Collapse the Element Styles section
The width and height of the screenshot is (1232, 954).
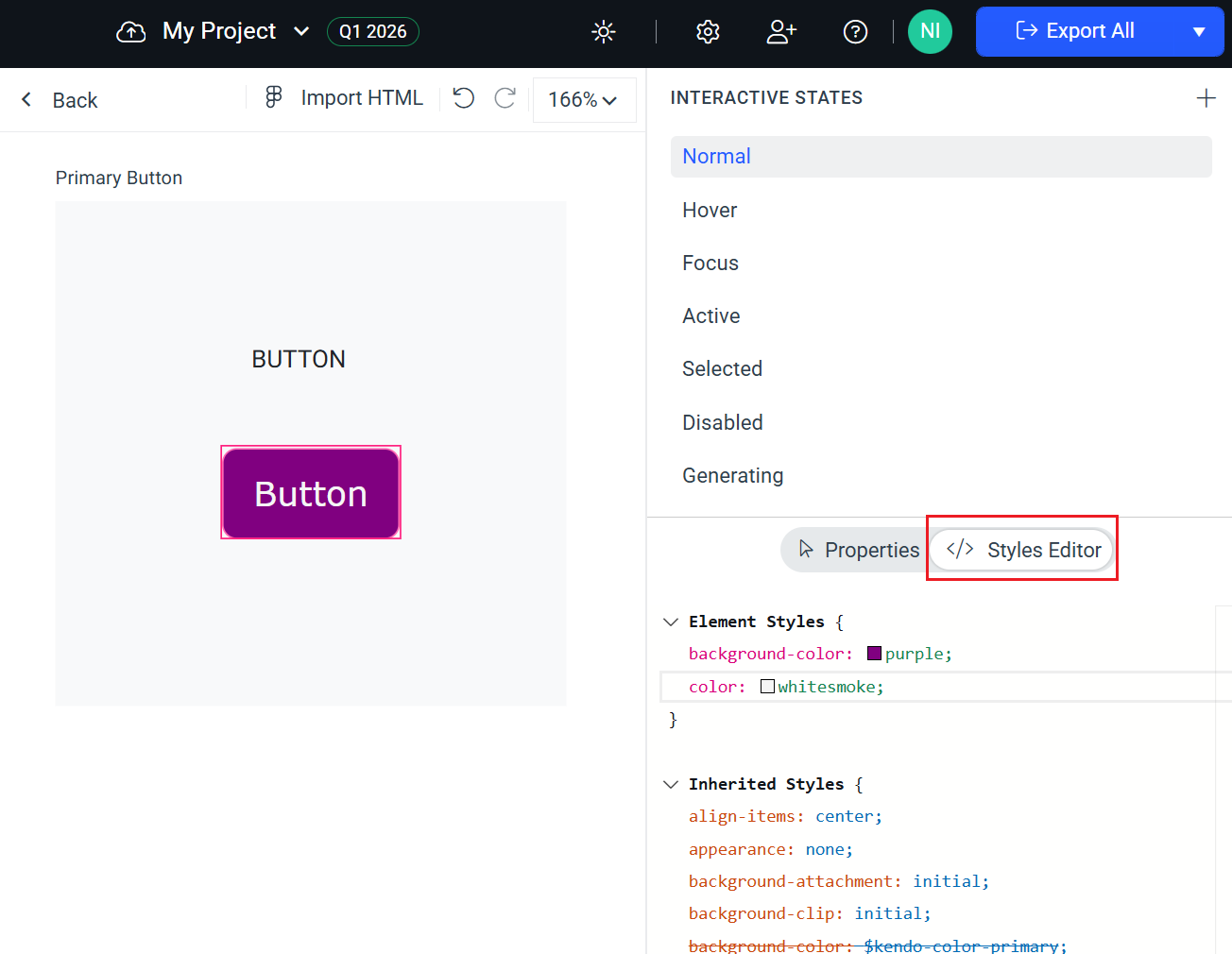[x=671, y=622]
